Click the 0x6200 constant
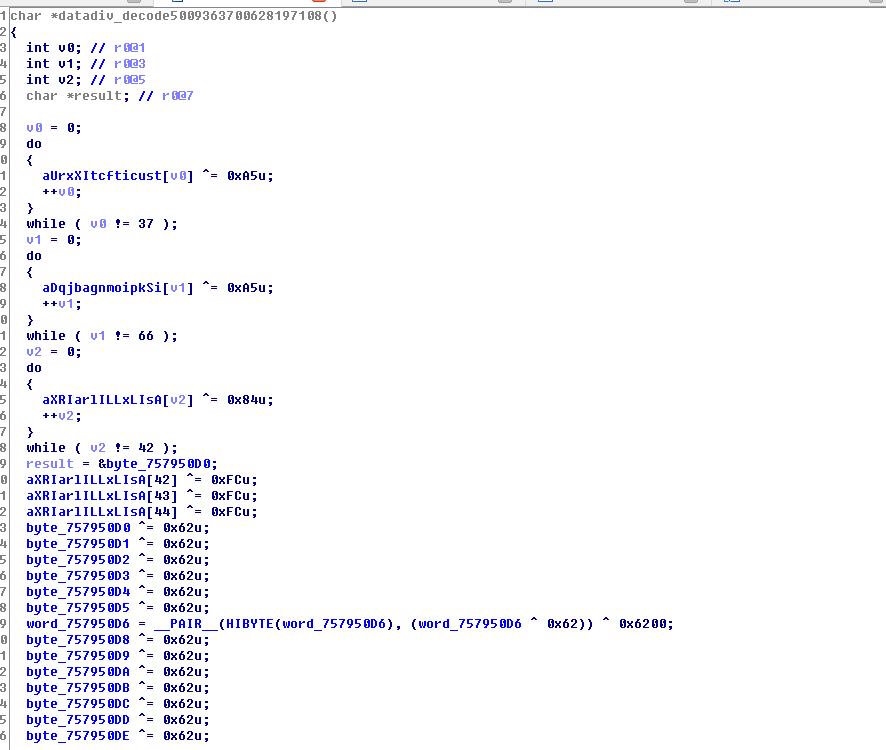The height and width of the screenshot is (750, 886). pyautogui.click(x=642, y=623)
